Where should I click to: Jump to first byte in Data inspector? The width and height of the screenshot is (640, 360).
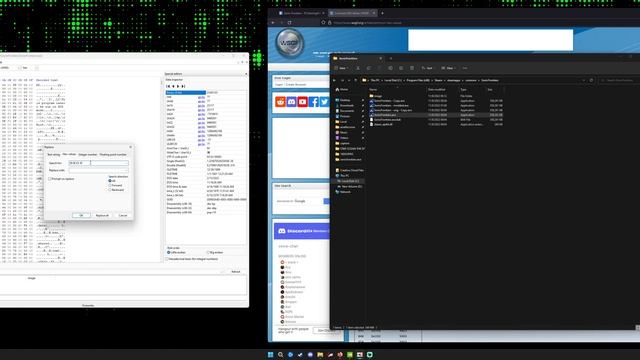point(169,87)
